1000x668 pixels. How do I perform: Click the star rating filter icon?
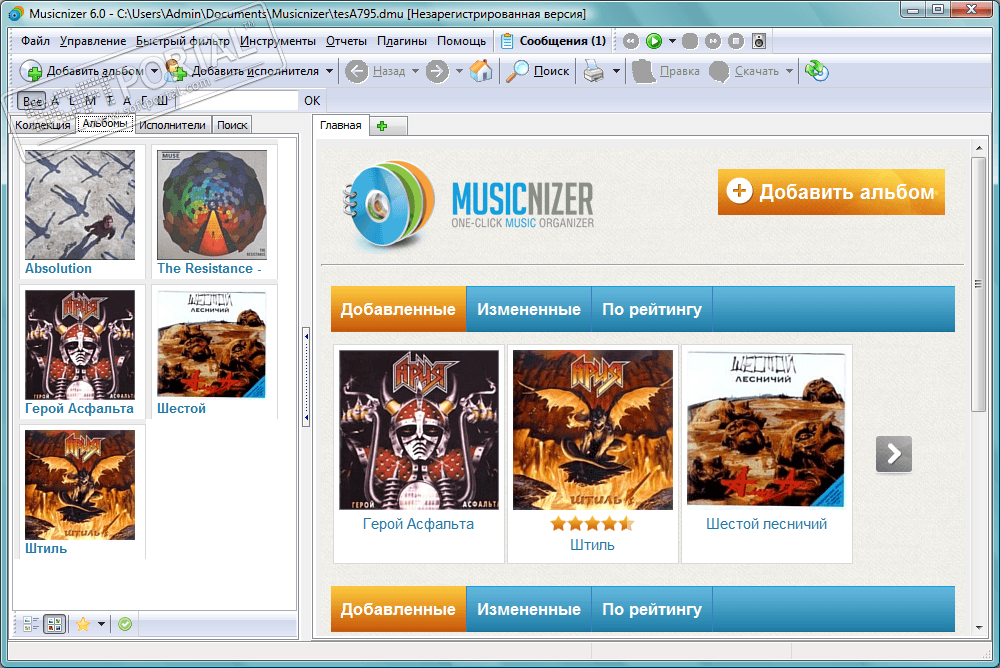pos(83,624)
